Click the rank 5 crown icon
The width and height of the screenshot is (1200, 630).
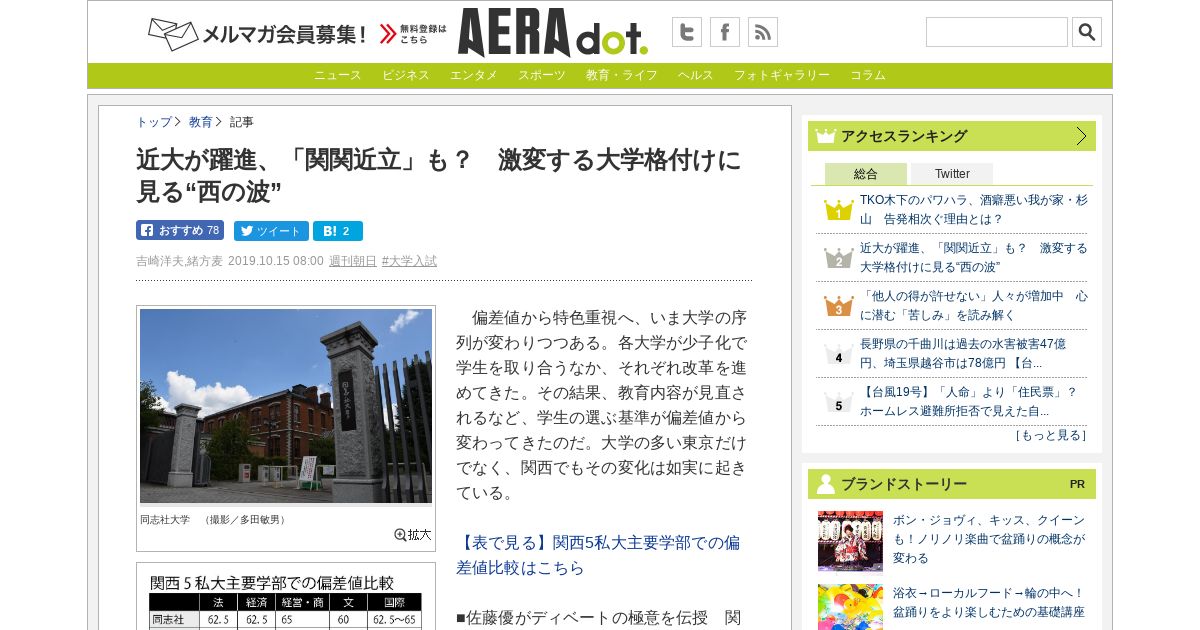838,402
